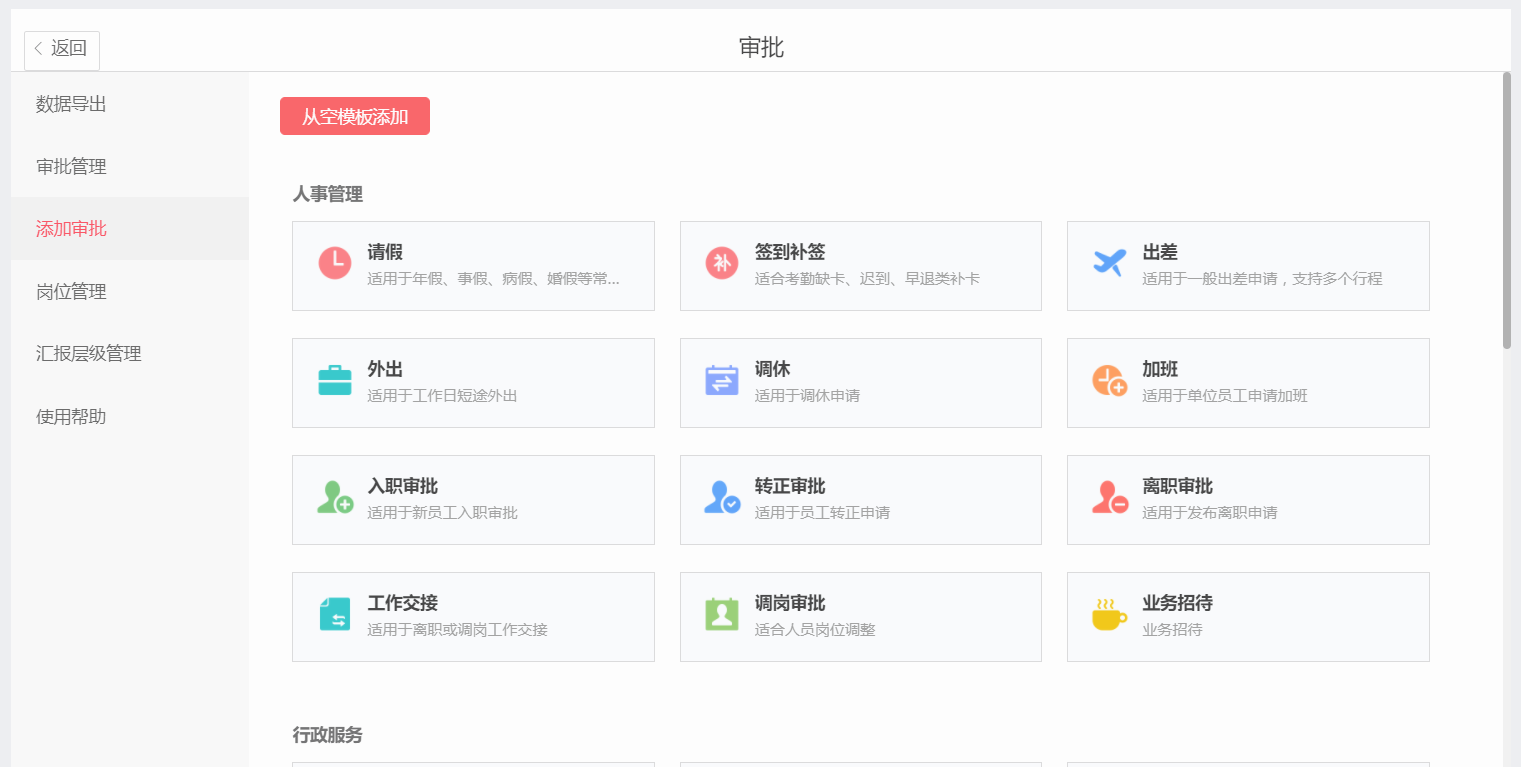Click the 调休 template title
The height and width of the screenshot is (767, 1521).
coord(773,369)
